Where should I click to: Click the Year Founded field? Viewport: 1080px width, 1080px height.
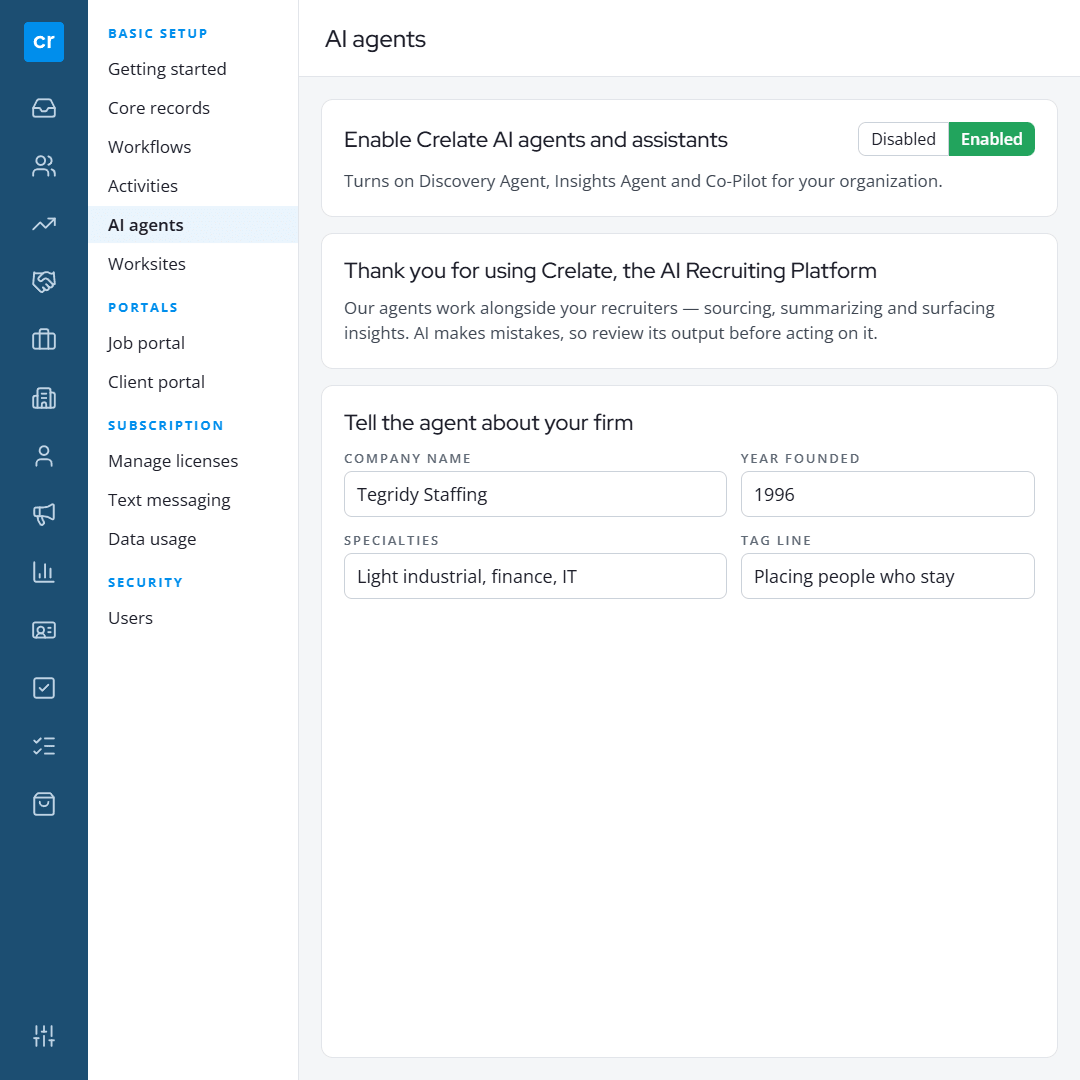pos(887,494)
